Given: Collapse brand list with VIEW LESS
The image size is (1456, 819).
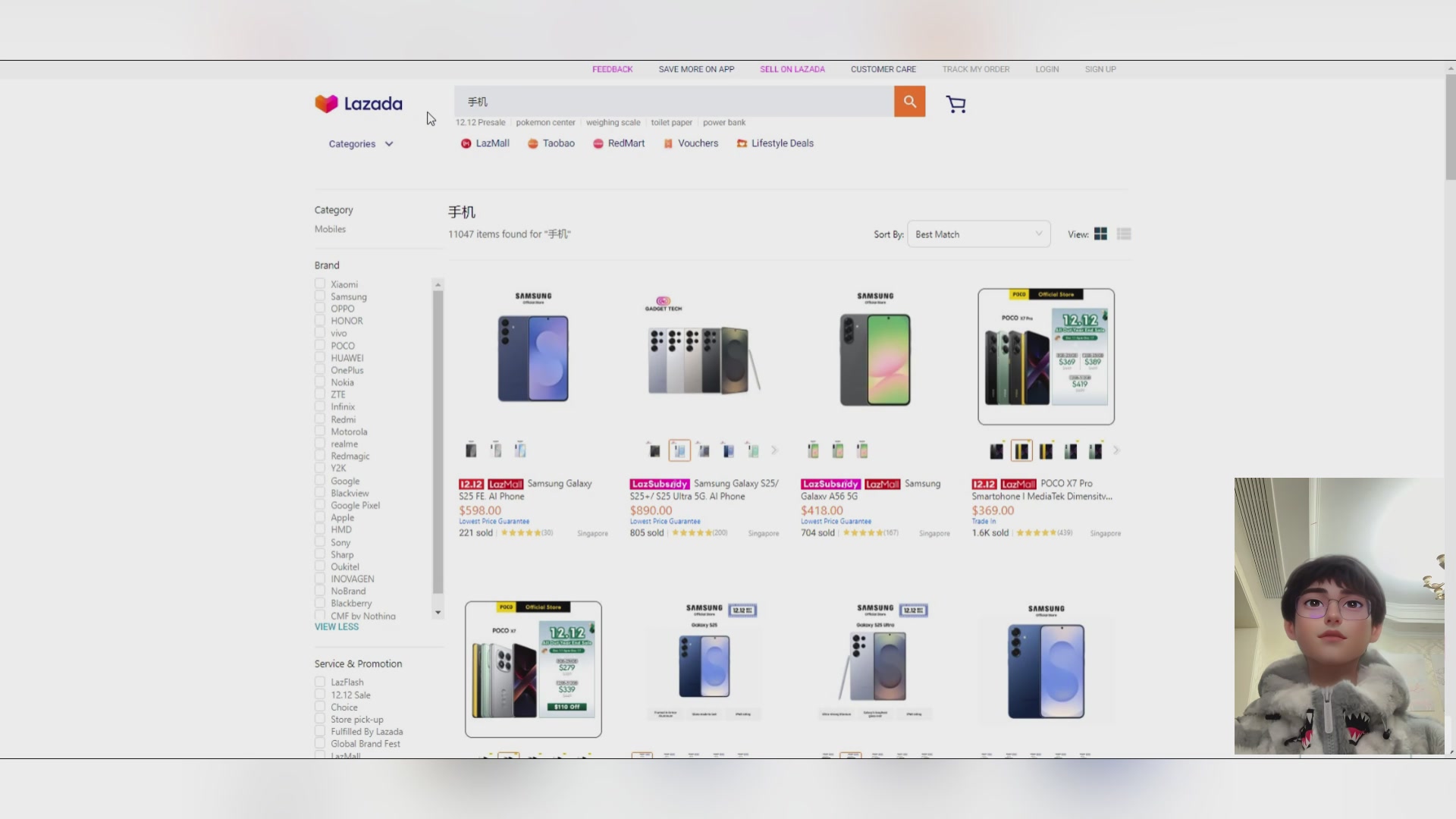Looking at the screenshot, I should tap(337, 627).
